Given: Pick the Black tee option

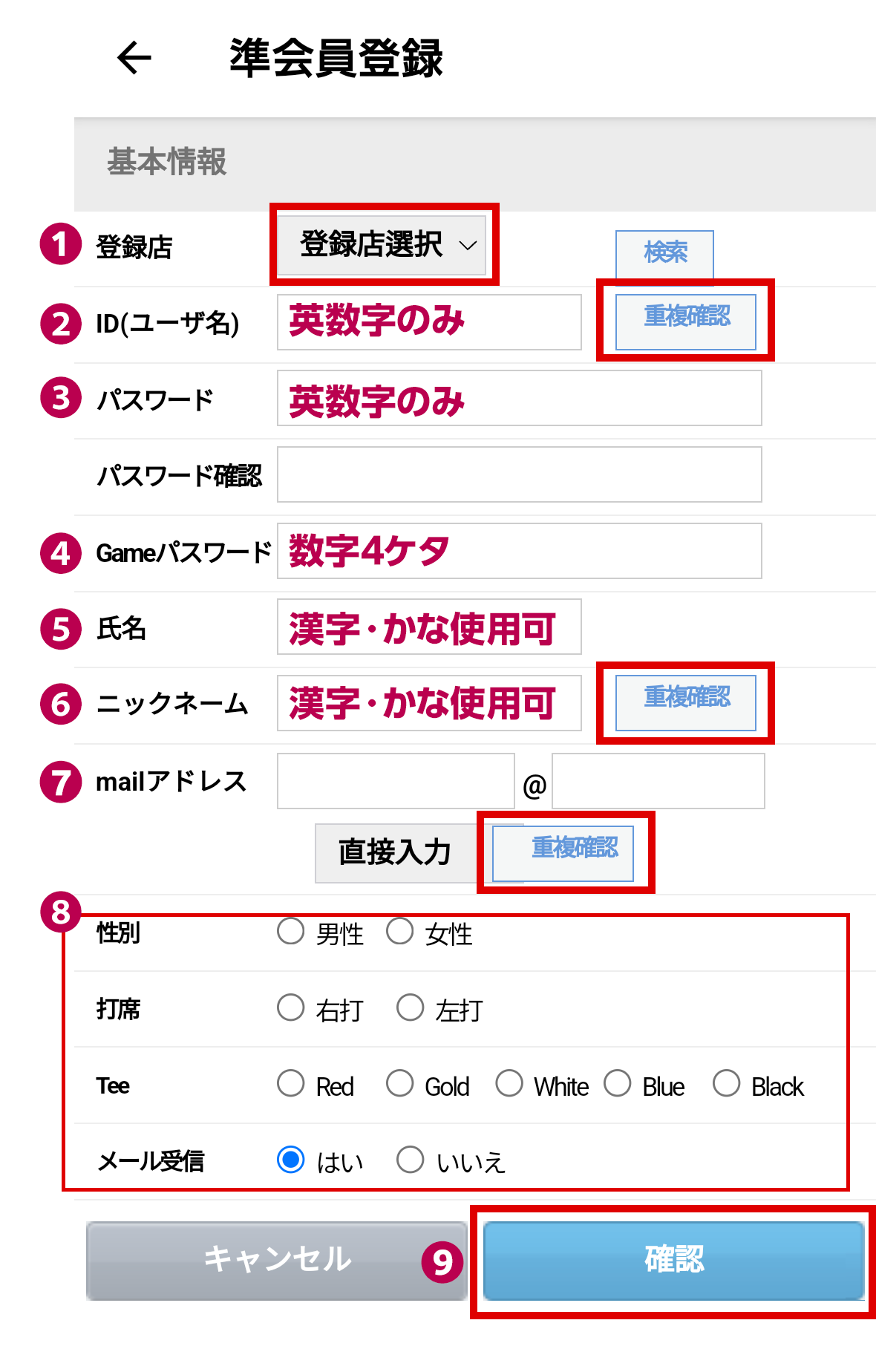Looking at the screenshot, I should pyautogui.click(x=727, y=1083).
